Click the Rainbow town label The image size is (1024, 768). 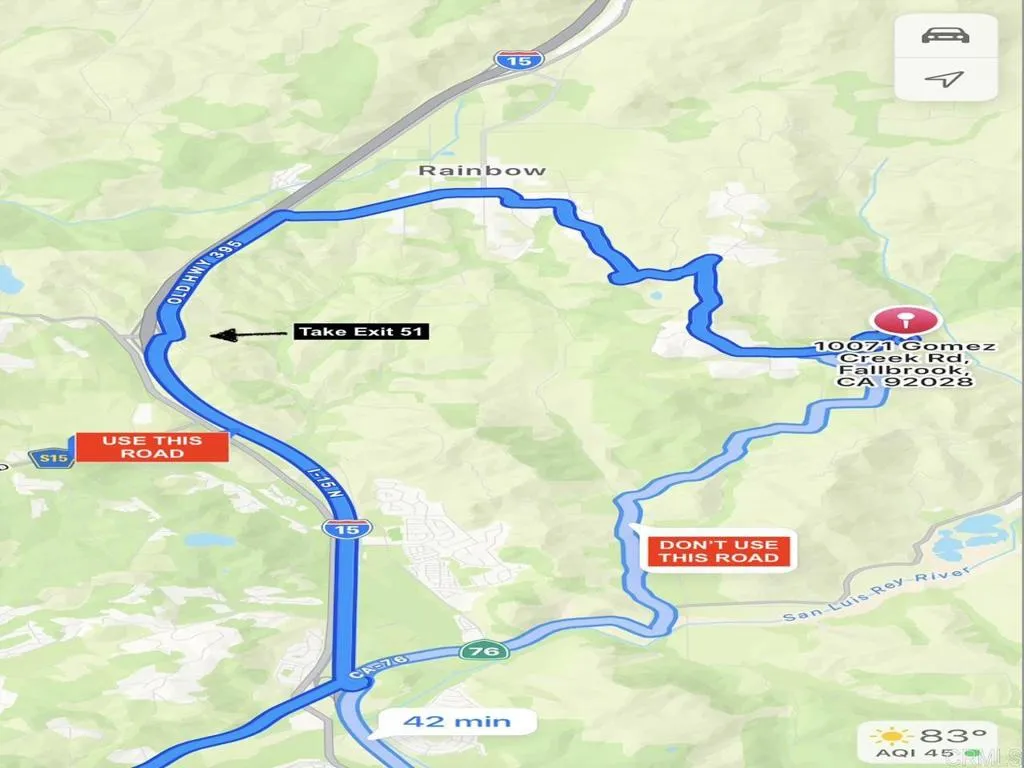click(482, 170)
